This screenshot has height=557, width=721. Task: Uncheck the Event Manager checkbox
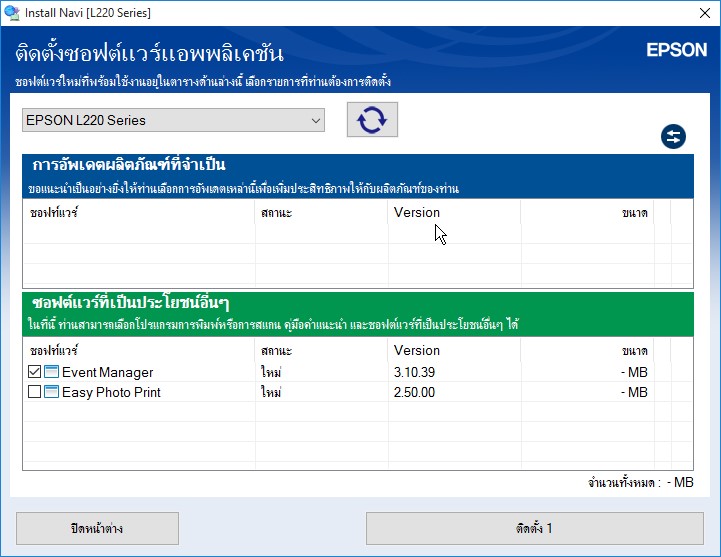pyautogui.click(x=34, y=372)
